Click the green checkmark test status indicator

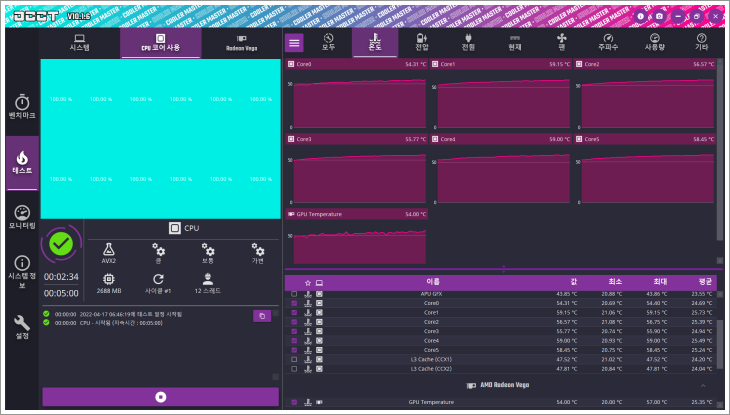(x=61, y=243)
